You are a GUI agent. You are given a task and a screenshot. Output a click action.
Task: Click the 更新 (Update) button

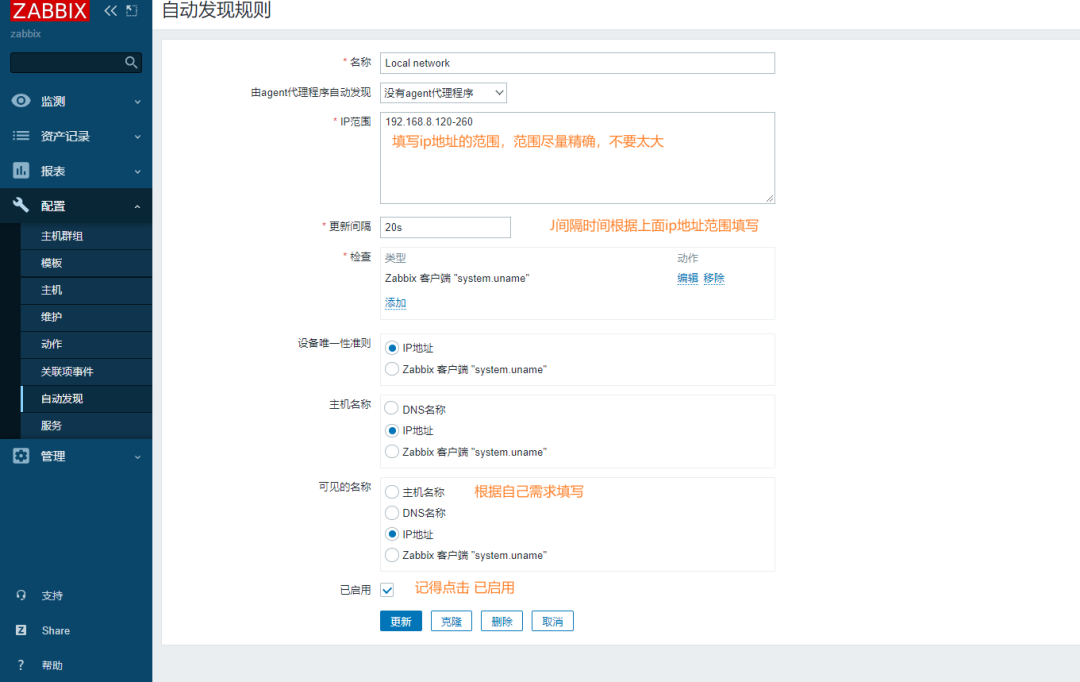pos(400,620)
